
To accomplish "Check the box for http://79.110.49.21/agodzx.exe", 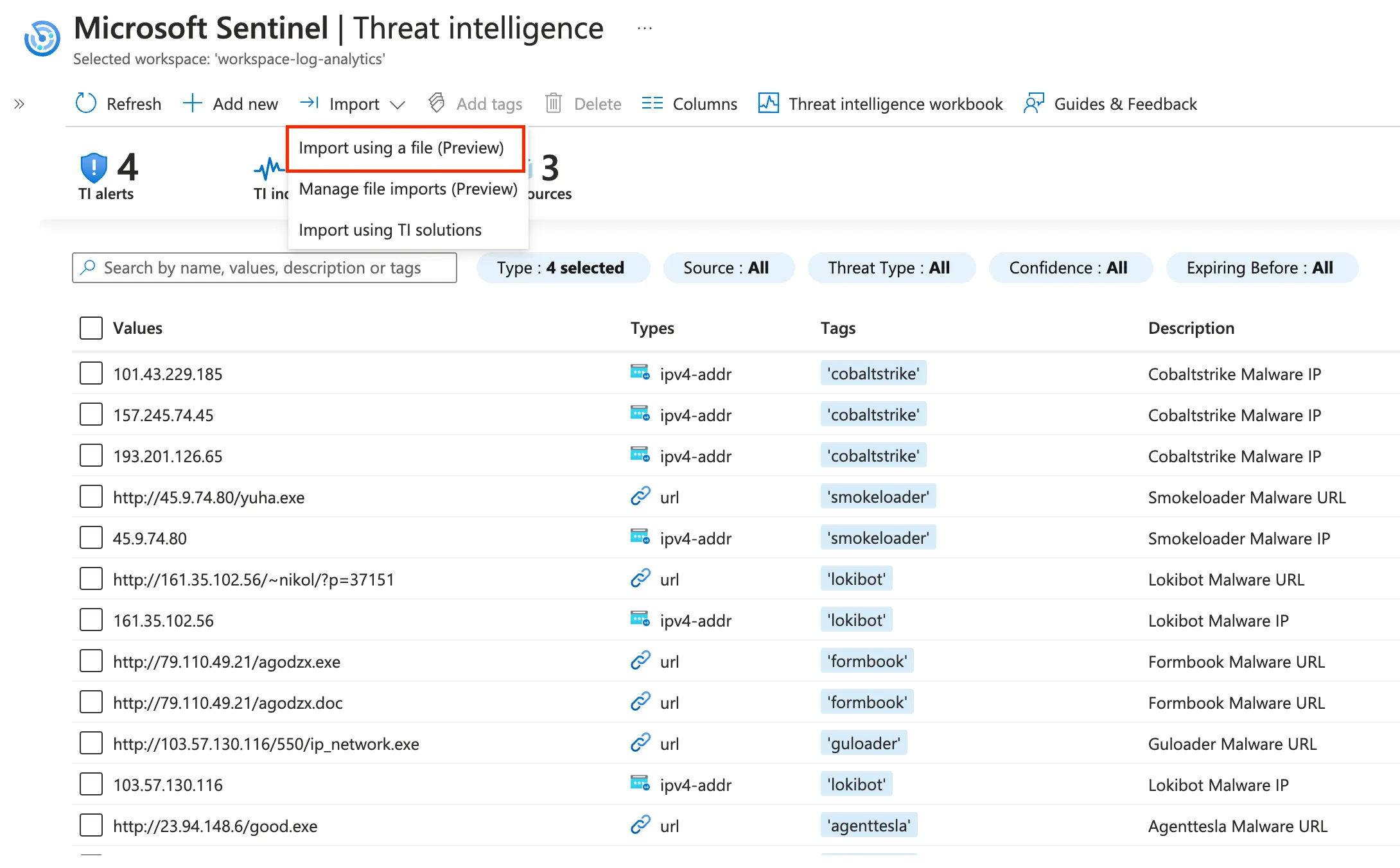I will pos(91,661).
